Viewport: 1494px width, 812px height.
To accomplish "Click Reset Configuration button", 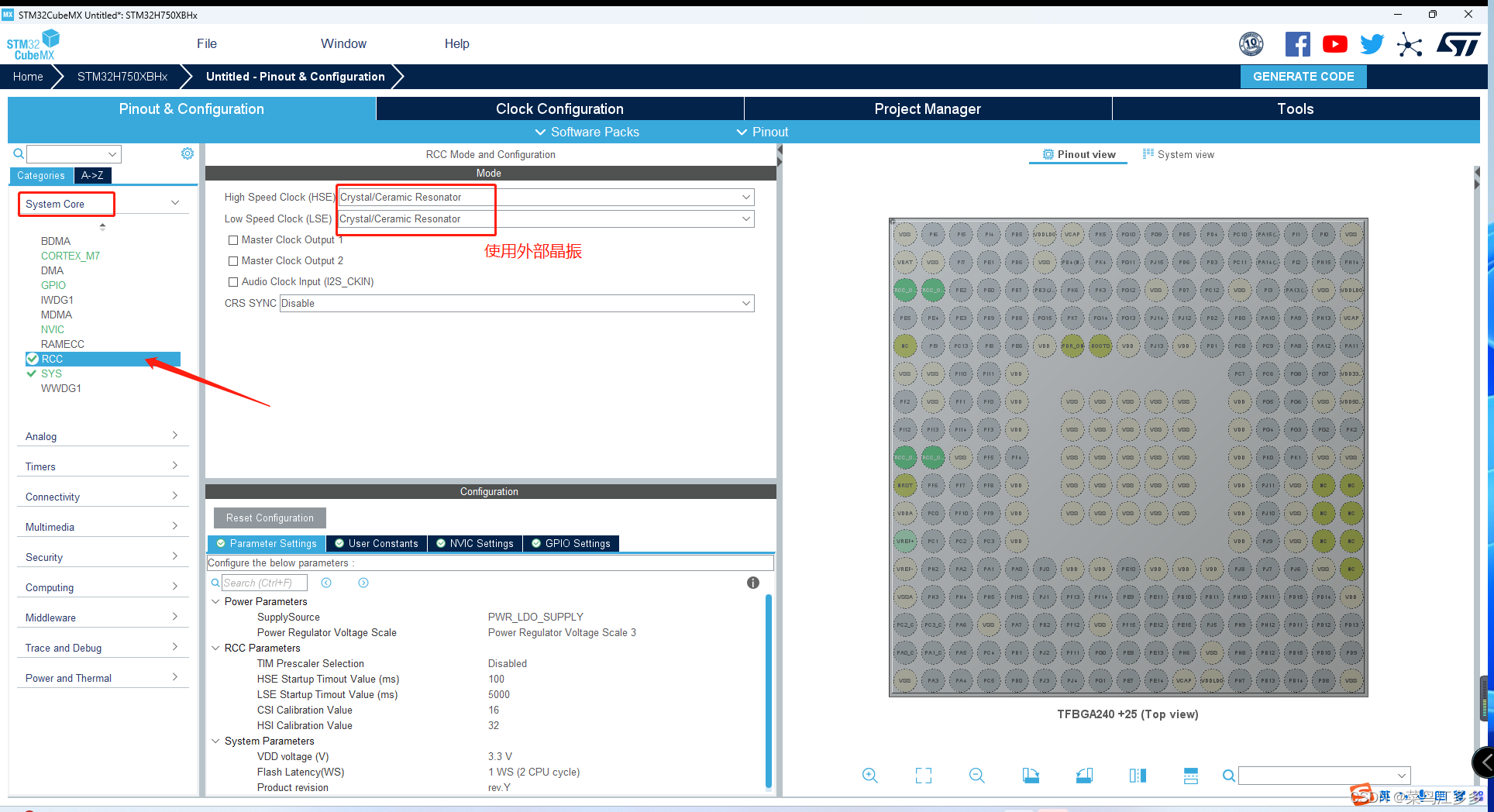I will tap(270, 518).
